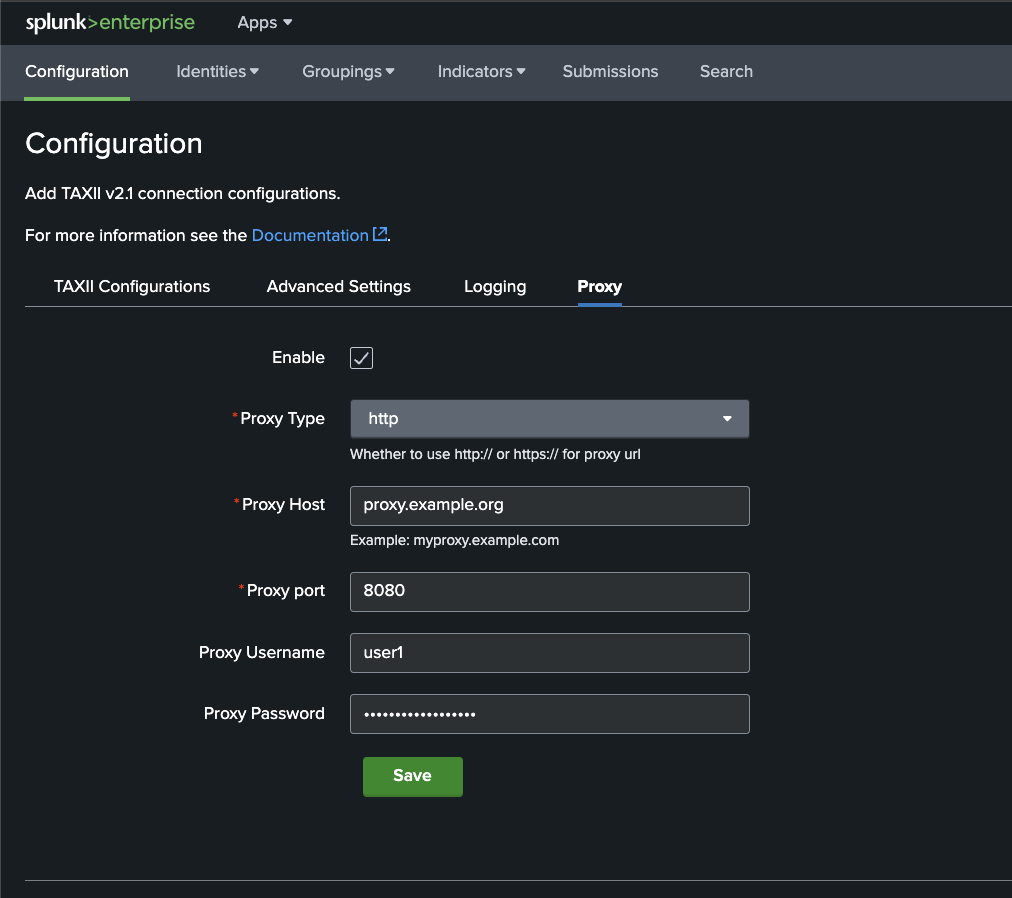This screenshot has height=898, width=1012.
Task: Switch to the Logging tab
Action: tap(494, 286)
